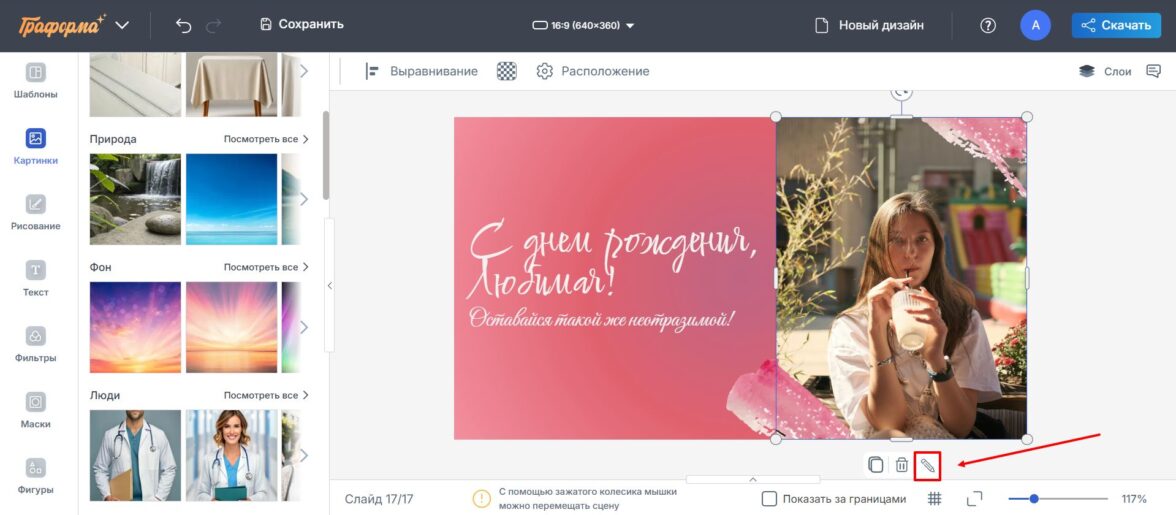Click the rotate handle above the photo

pyautogui.click(x=902, y=93)
